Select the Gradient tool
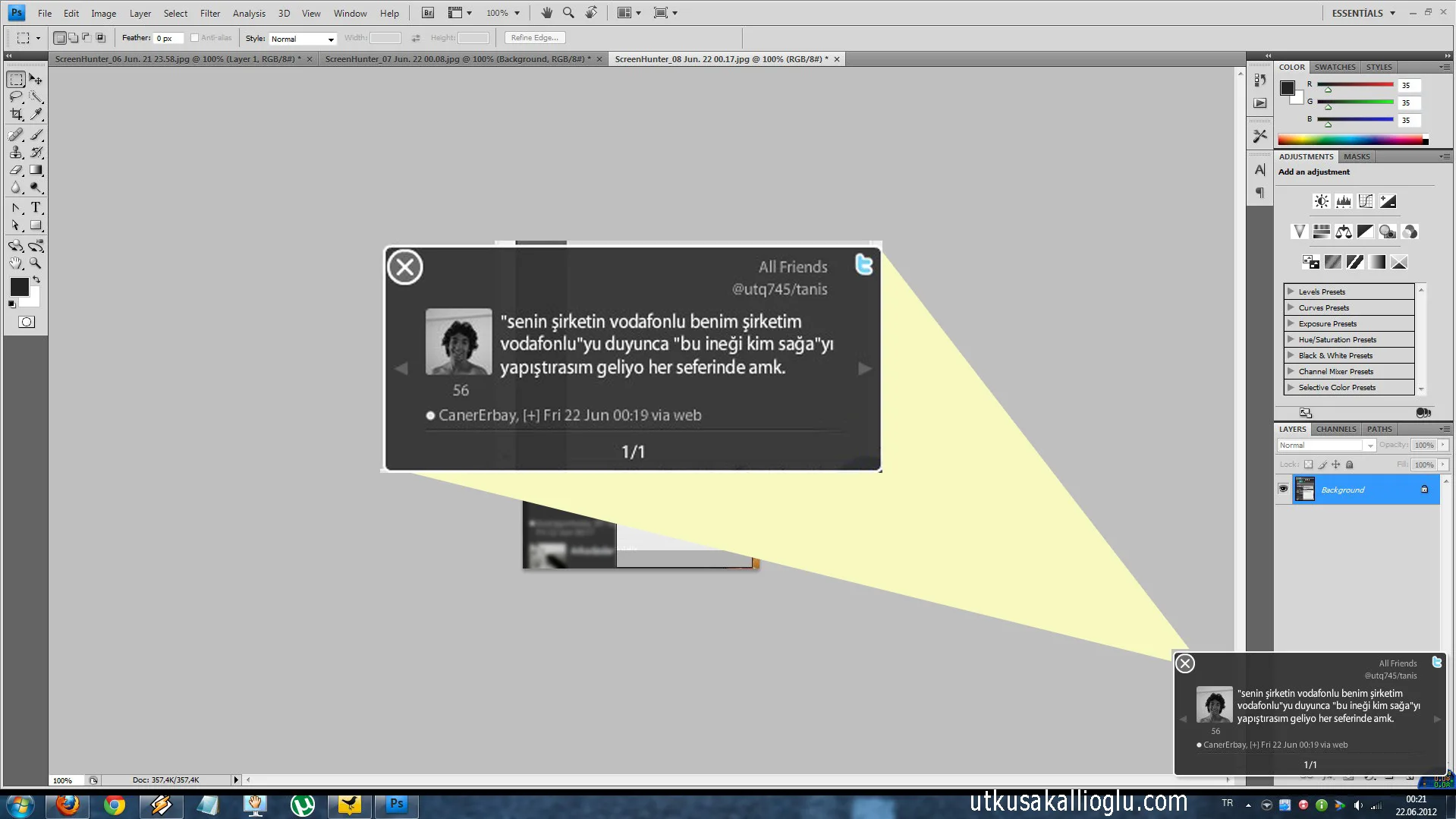Image resolution: width=1456 pixels, height=819 pixels. [36, 170]
